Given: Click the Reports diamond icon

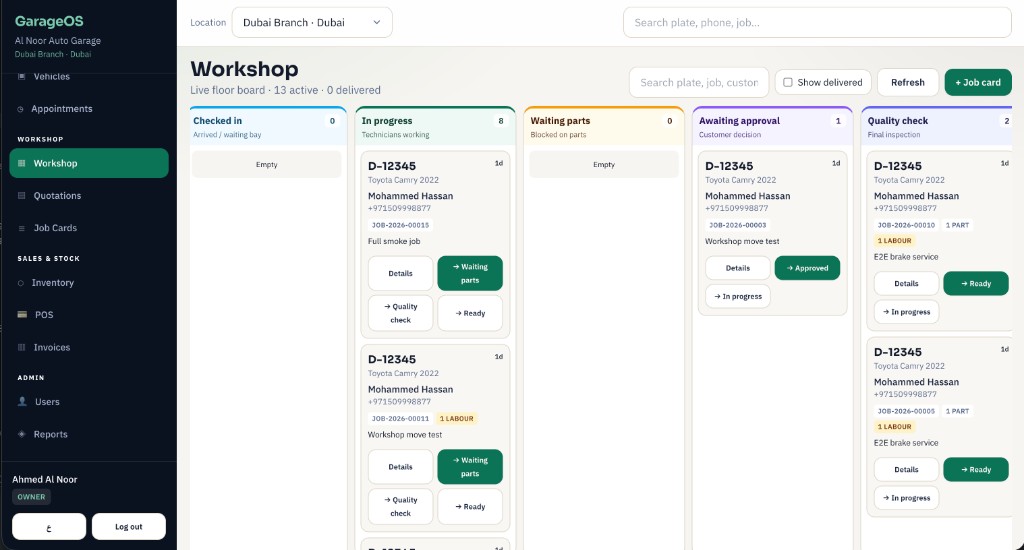Looking at the screenshot, I should 22,434.
